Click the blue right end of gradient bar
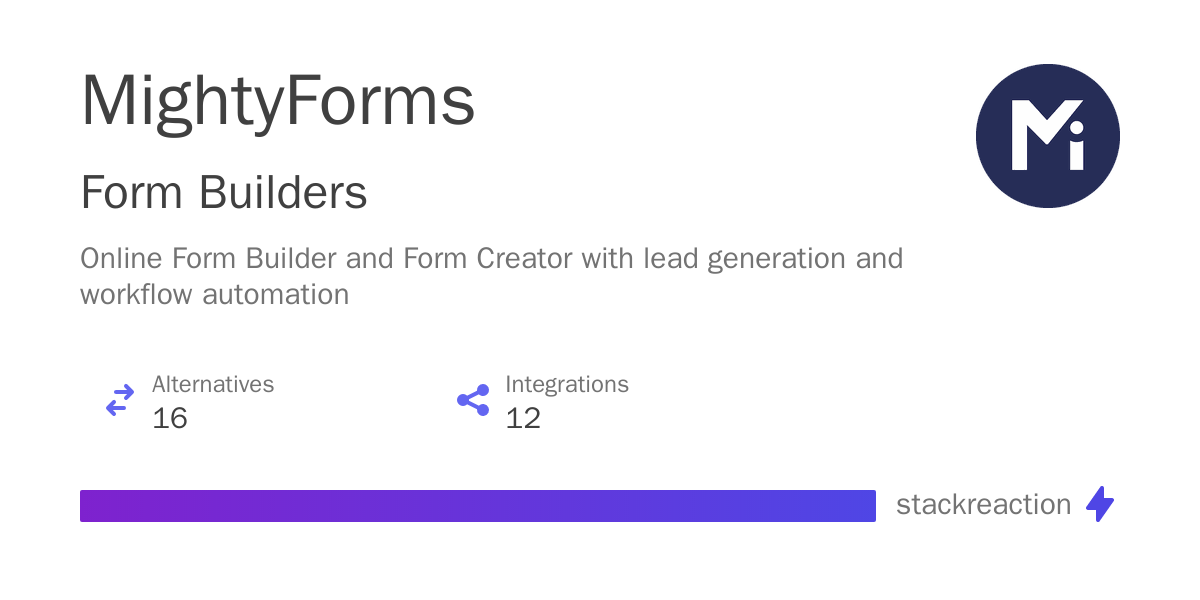 tap(860, 506)
